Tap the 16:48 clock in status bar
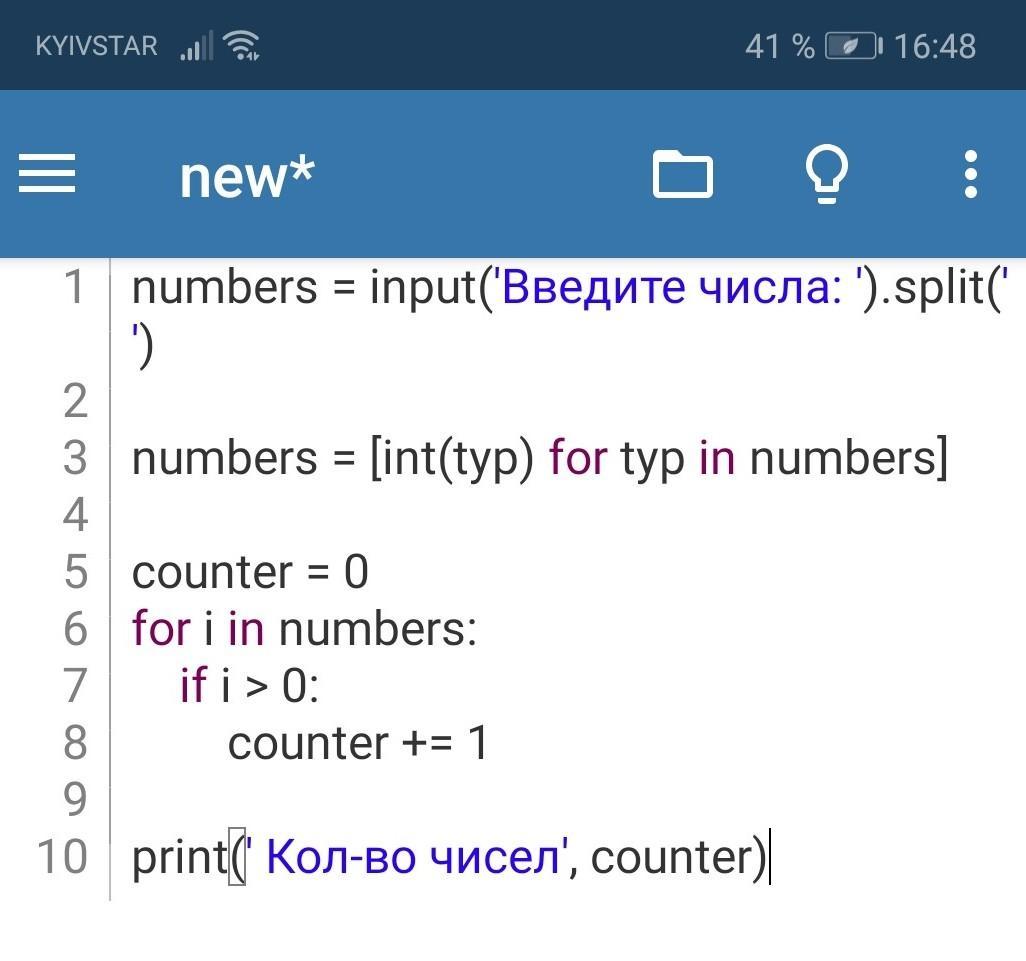Image resolution: width=1026 pixels, height=961 pixels. point(935,46)
